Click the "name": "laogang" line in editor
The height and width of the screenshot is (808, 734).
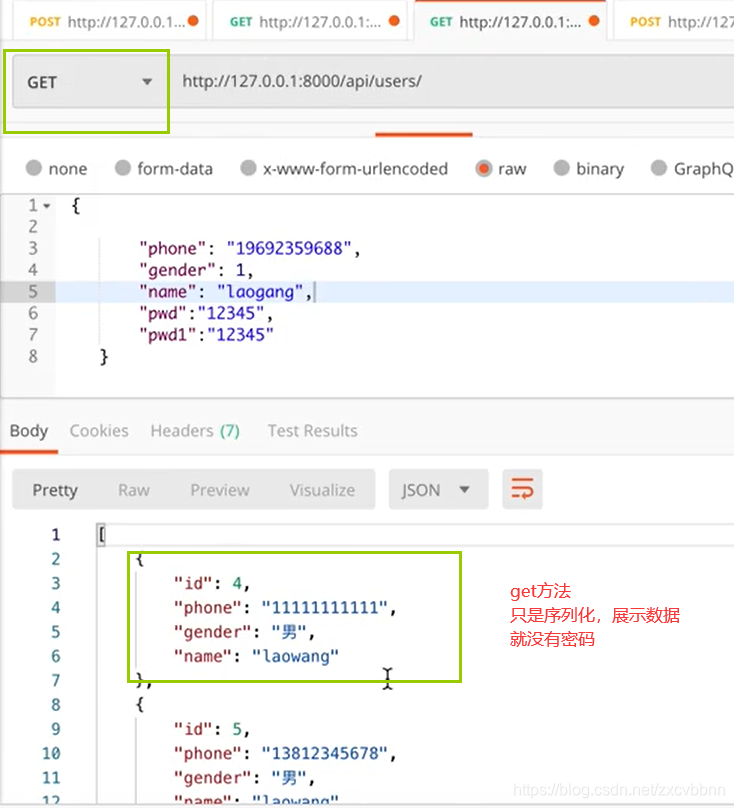[x=226, y=292]
